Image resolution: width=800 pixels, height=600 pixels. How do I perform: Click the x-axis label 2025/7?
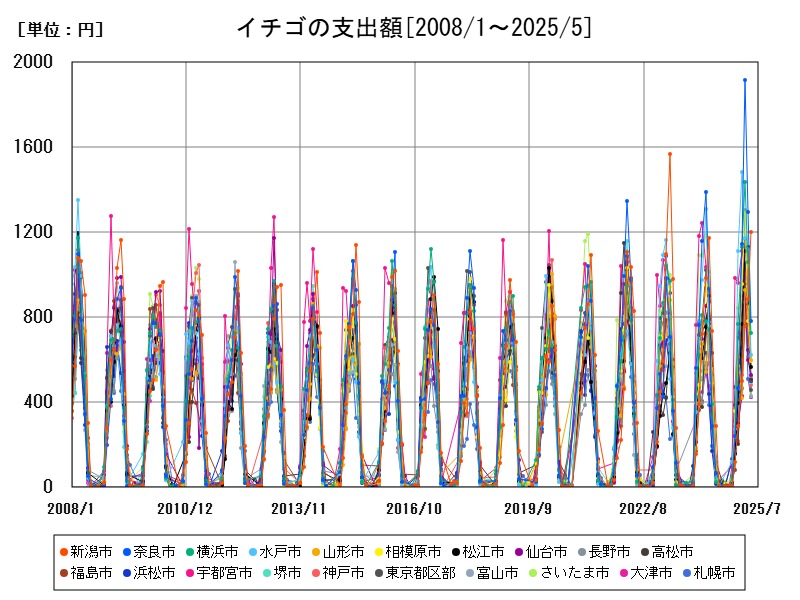click(x=757, y=509)
